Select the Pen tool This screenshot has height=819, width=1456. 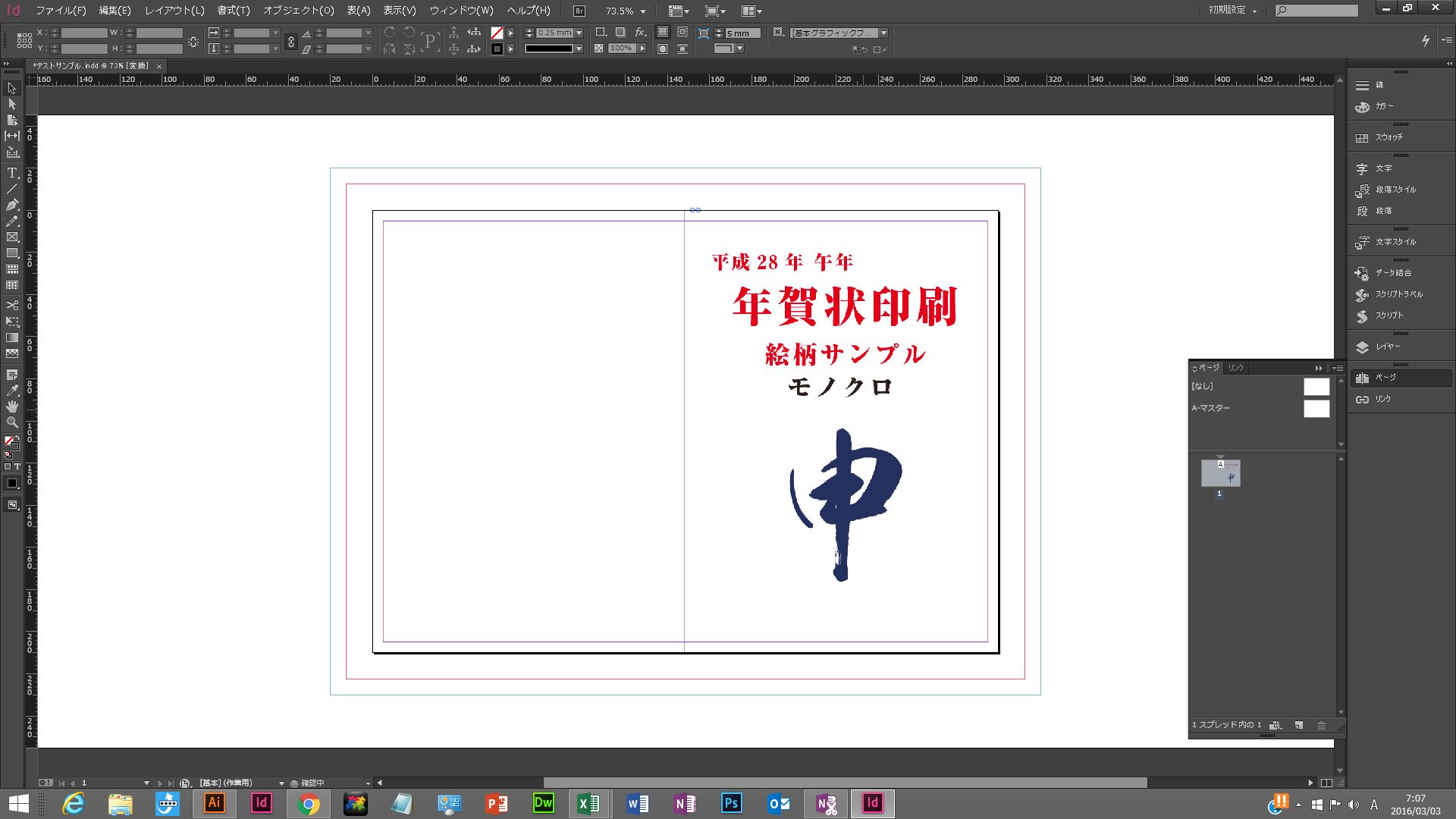pyautogui.click(x=12, y=205)
